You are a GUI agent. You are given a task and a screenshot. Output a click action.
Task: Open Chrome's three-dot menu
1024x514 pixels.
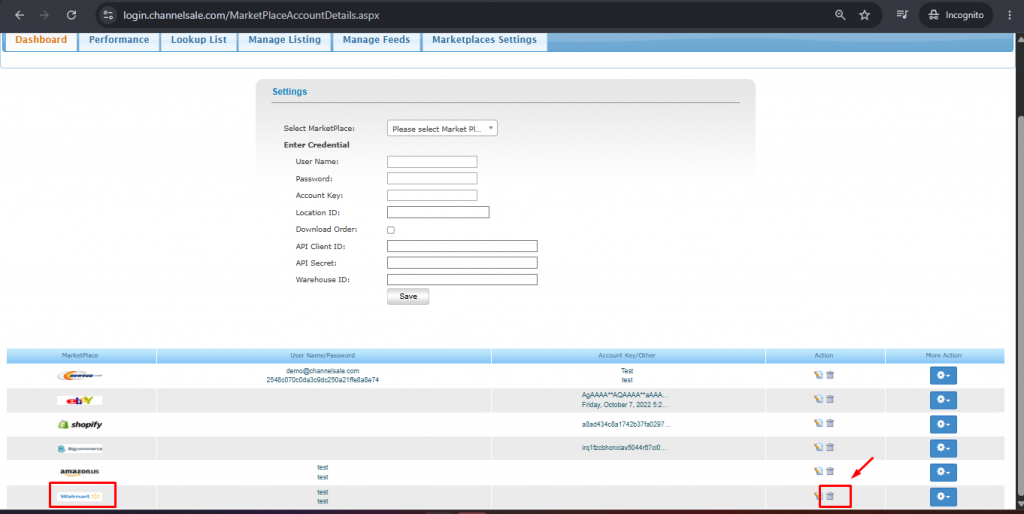1010,15
